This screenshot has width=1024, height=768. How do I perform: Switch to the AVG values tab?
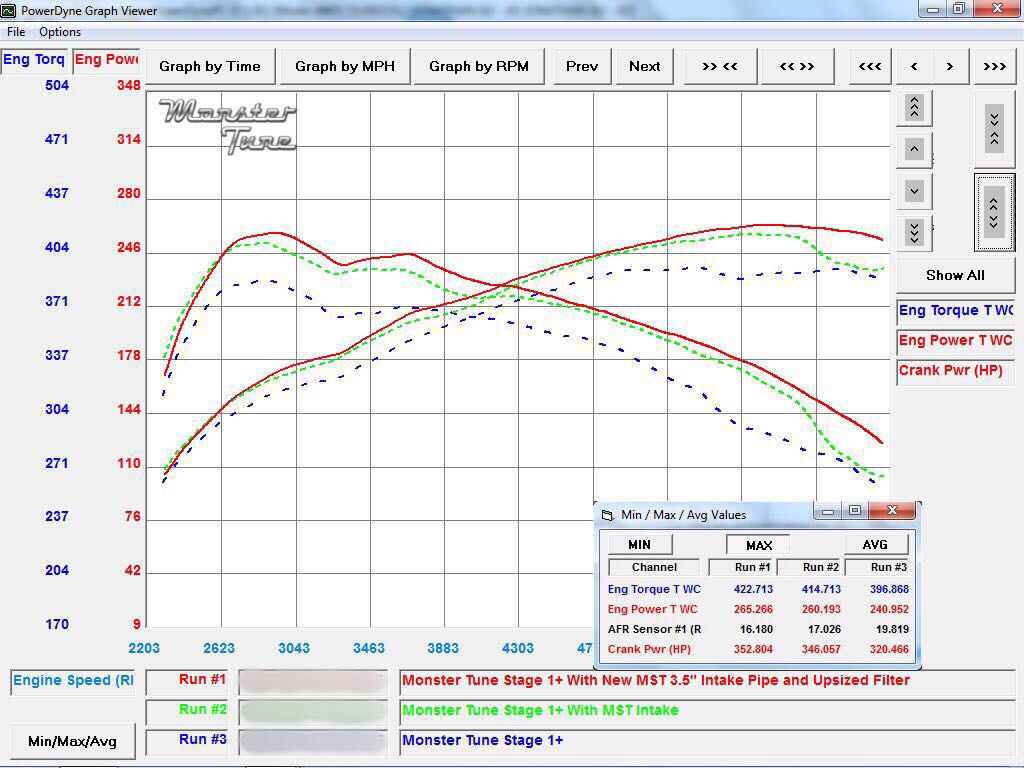pyautogui.click(x=875, y=544)
